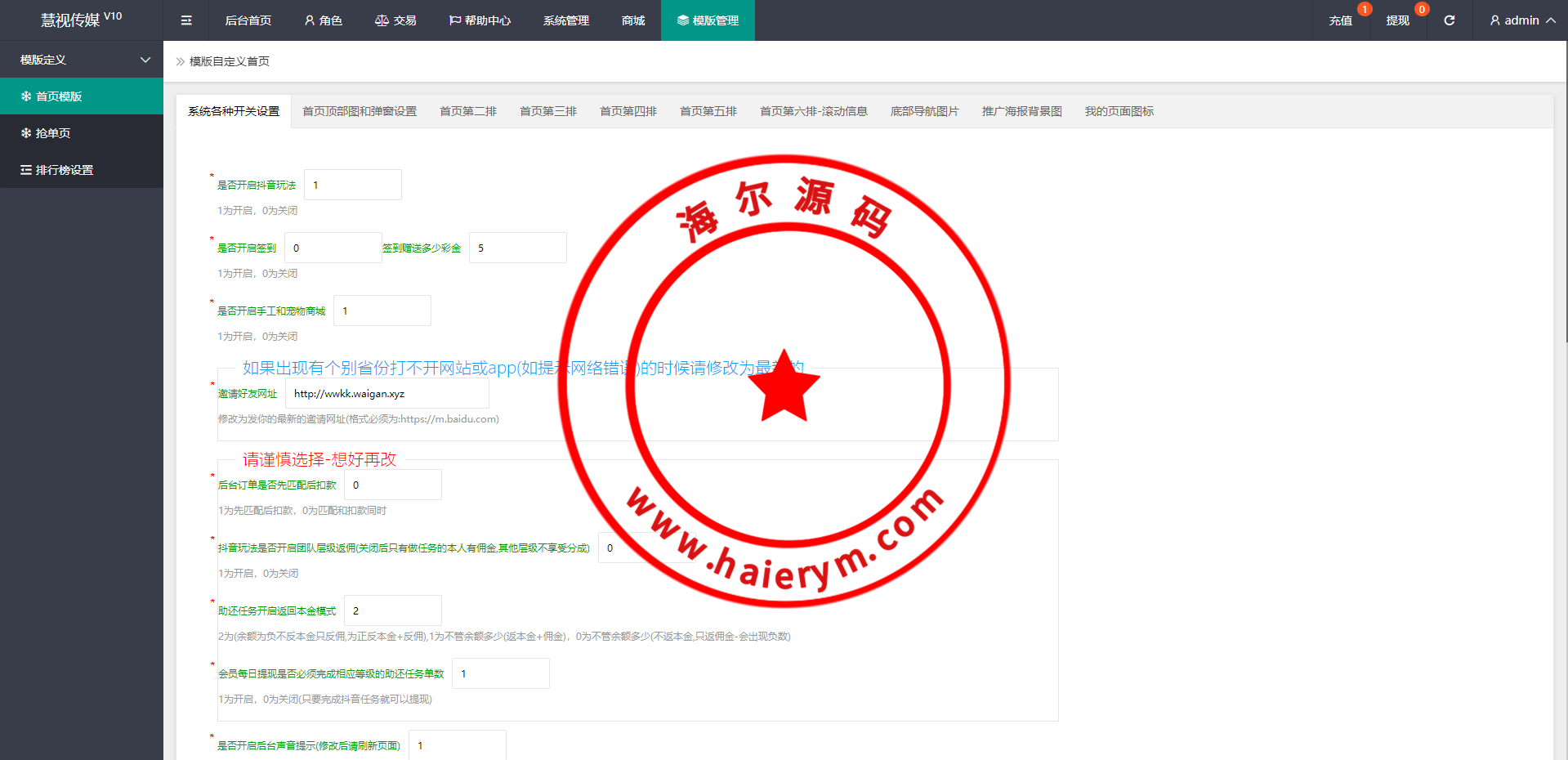Open 帮助中心 with flag icon
This screenshot has height=760, width=1568.
click(480, 20)
